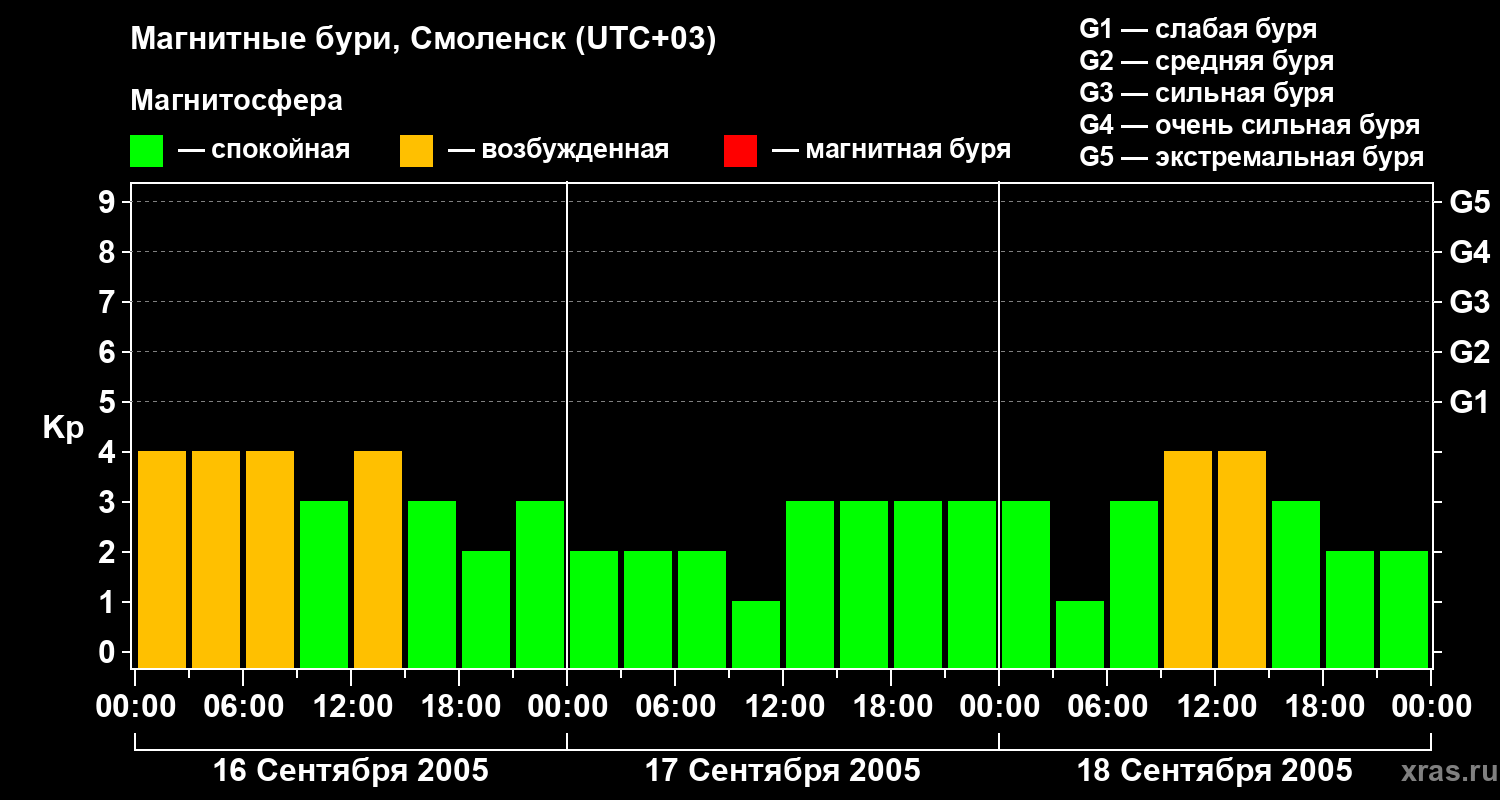This screenshot has width=1500, height=800.
Task: Click the 12:00 tick label of 17 September
Action: point(783,707)
